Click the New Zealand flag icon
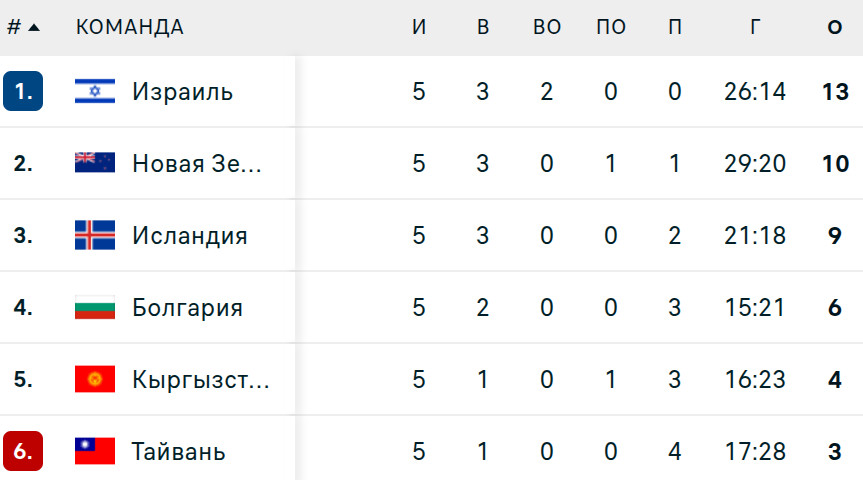The image size is (863, 480). [95, 164]
